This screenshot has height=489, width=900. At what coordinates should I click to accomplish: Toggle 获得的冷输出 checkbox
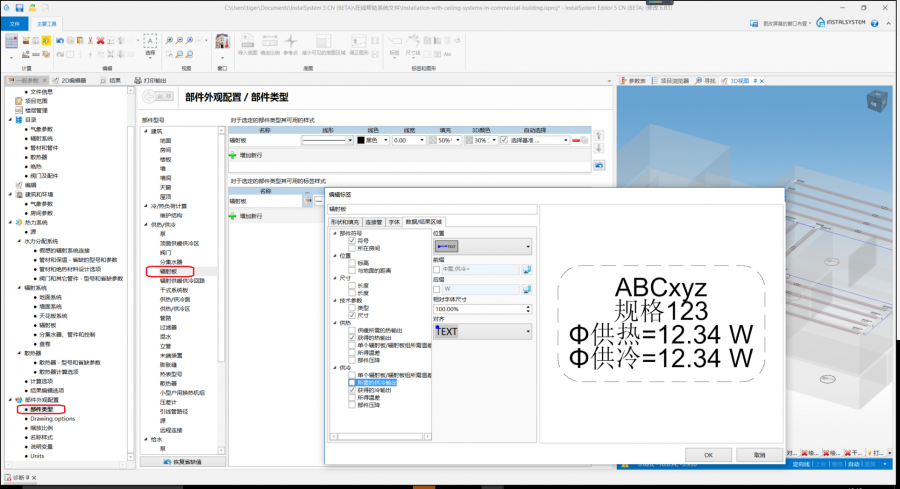[x=351, y=389]
